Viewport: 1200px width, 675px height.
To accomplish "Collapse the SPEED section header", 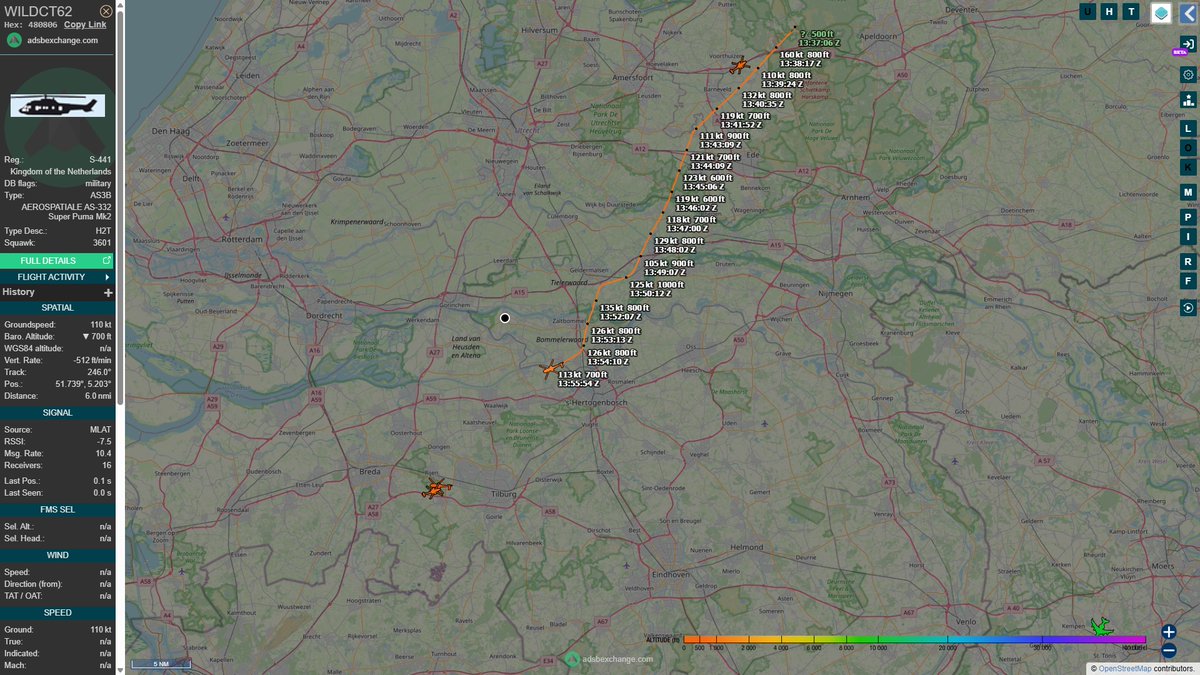I will coord(57,612).
